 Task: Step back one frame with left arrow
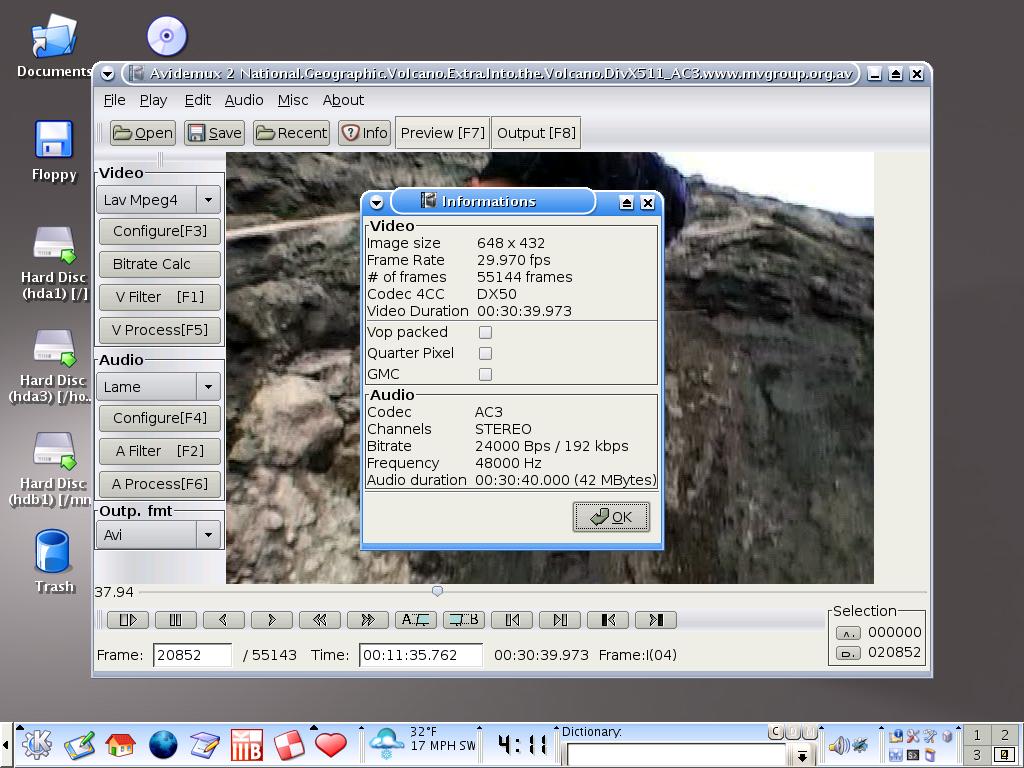pyautogui.click(x=223, y=620)
